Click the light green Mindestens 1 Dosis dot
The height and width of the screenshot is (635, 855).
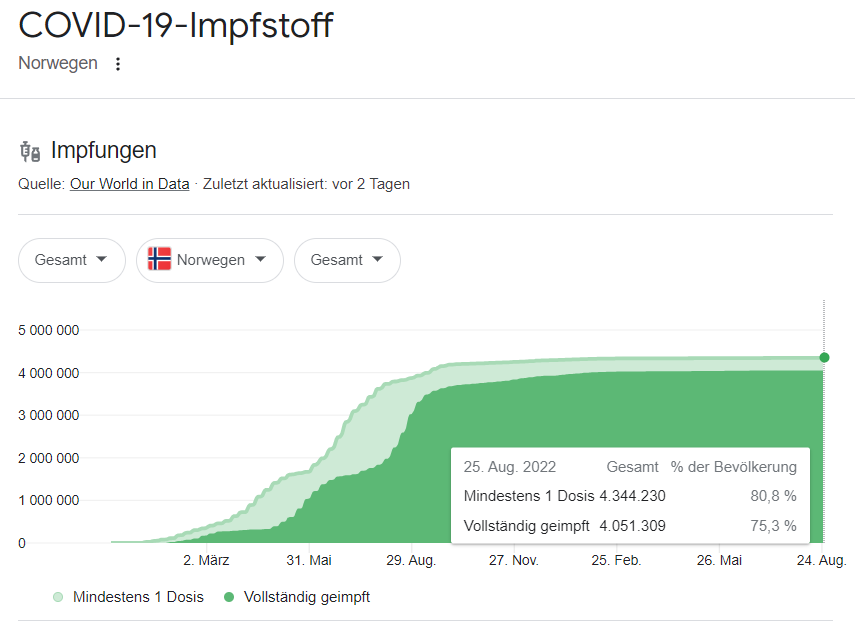[x=58, y=597]
